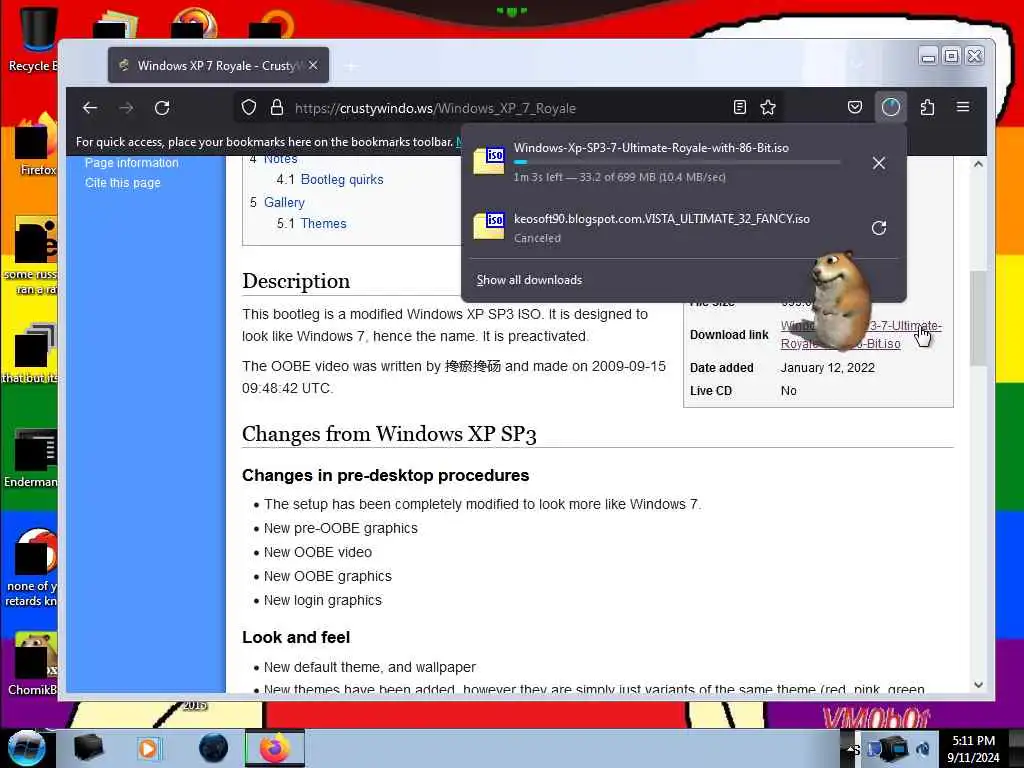The width and height of the screenshot is (1024, 768).
Task: Open the extensions puzzle icon
Action: pyautogui.click(x=927, y=107)
